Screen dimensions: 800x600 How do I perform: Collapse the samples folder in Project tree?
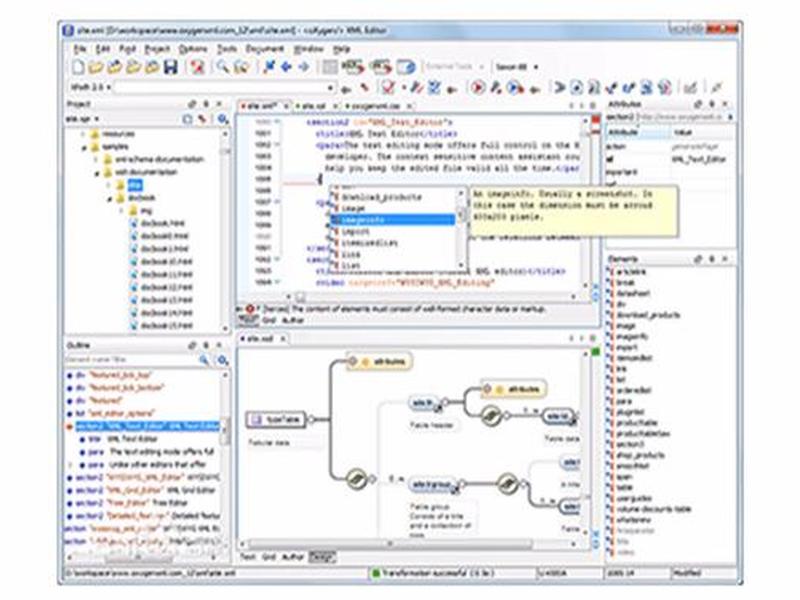click(84, 147)
